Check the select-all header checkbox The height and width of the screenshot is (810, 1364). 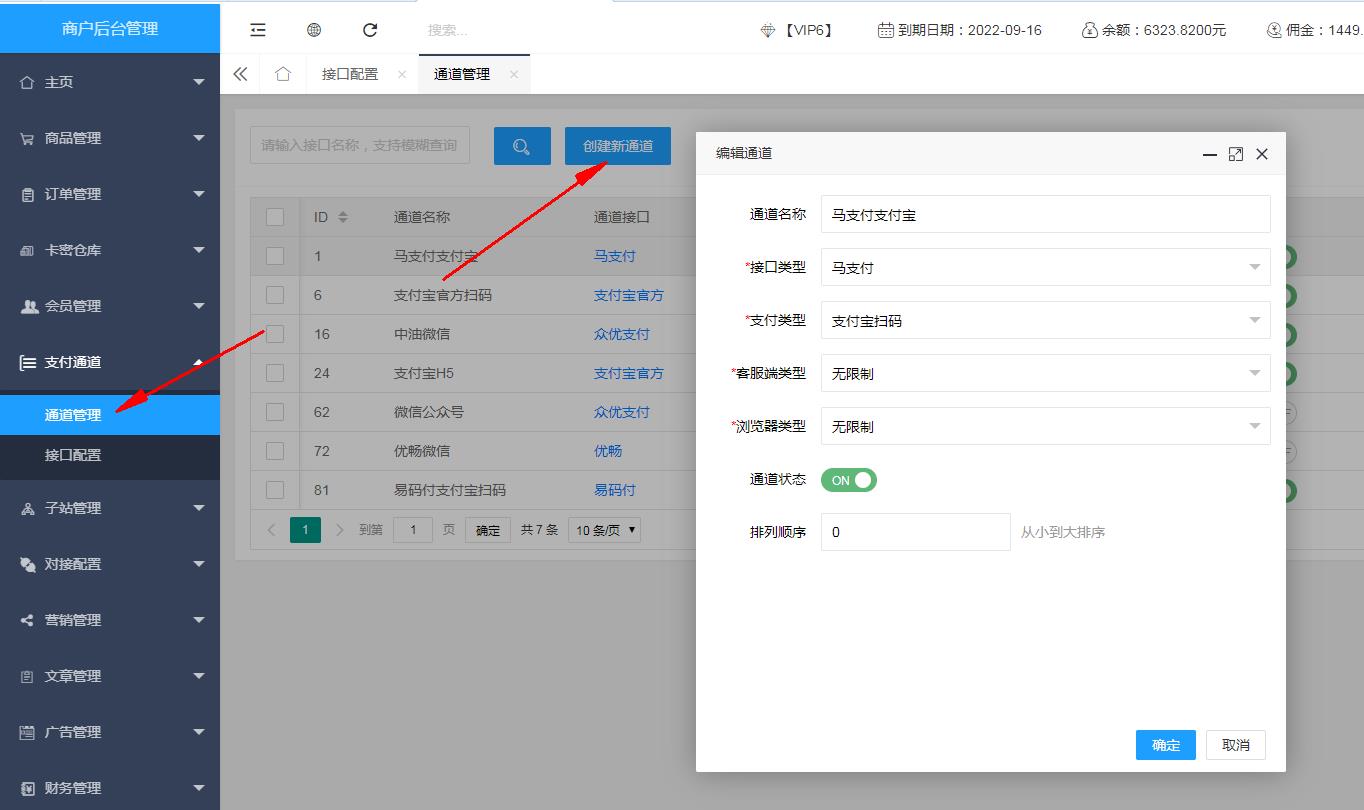click(x=275, y=217)
